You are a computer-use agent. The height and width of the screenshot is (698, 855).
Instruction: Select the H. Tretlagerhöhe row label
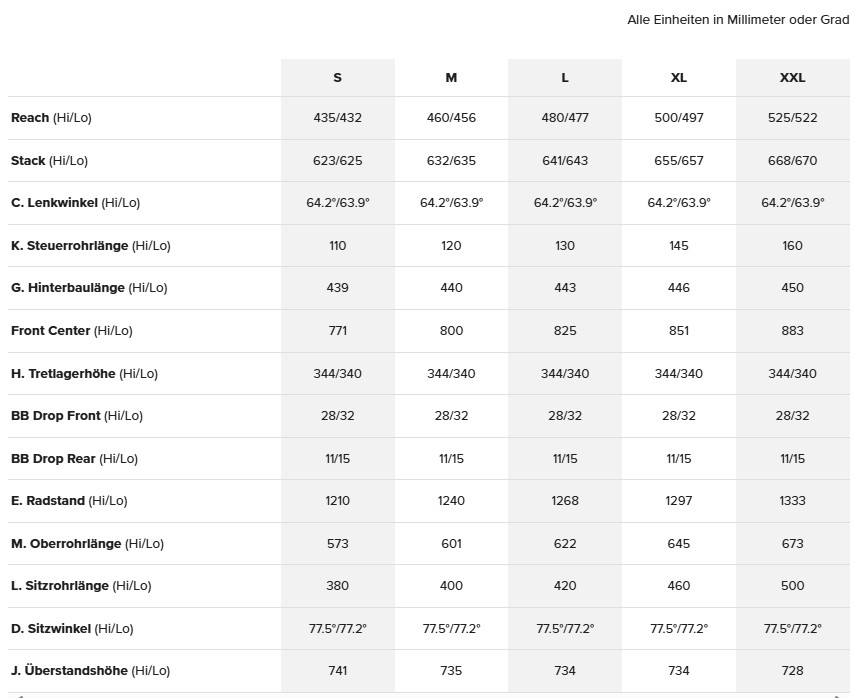(84, 373)
